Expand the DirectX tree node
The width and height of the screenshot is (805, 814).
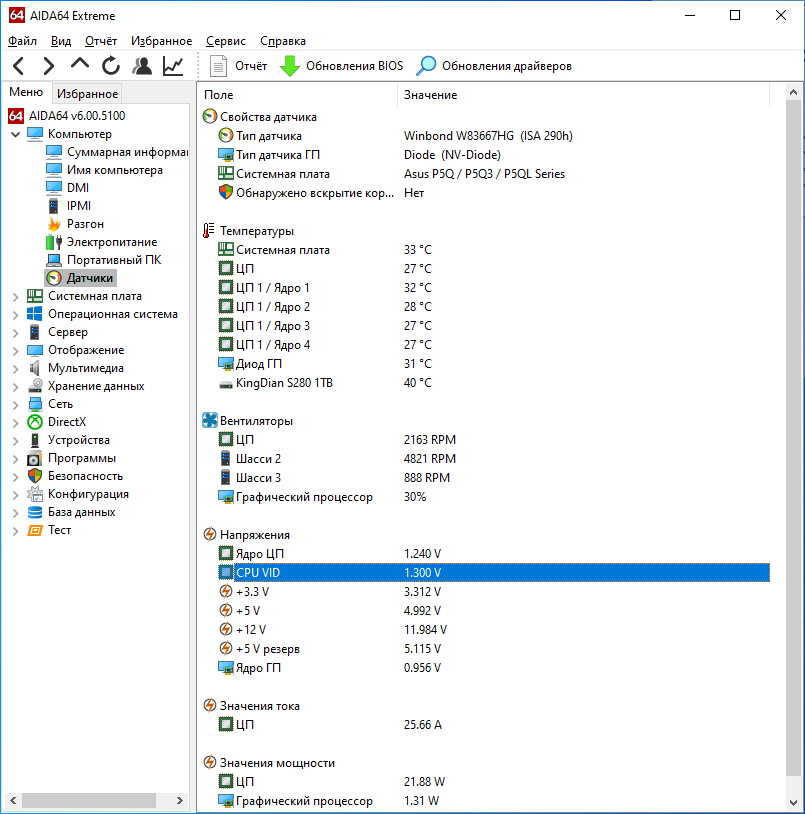(16, 423)
